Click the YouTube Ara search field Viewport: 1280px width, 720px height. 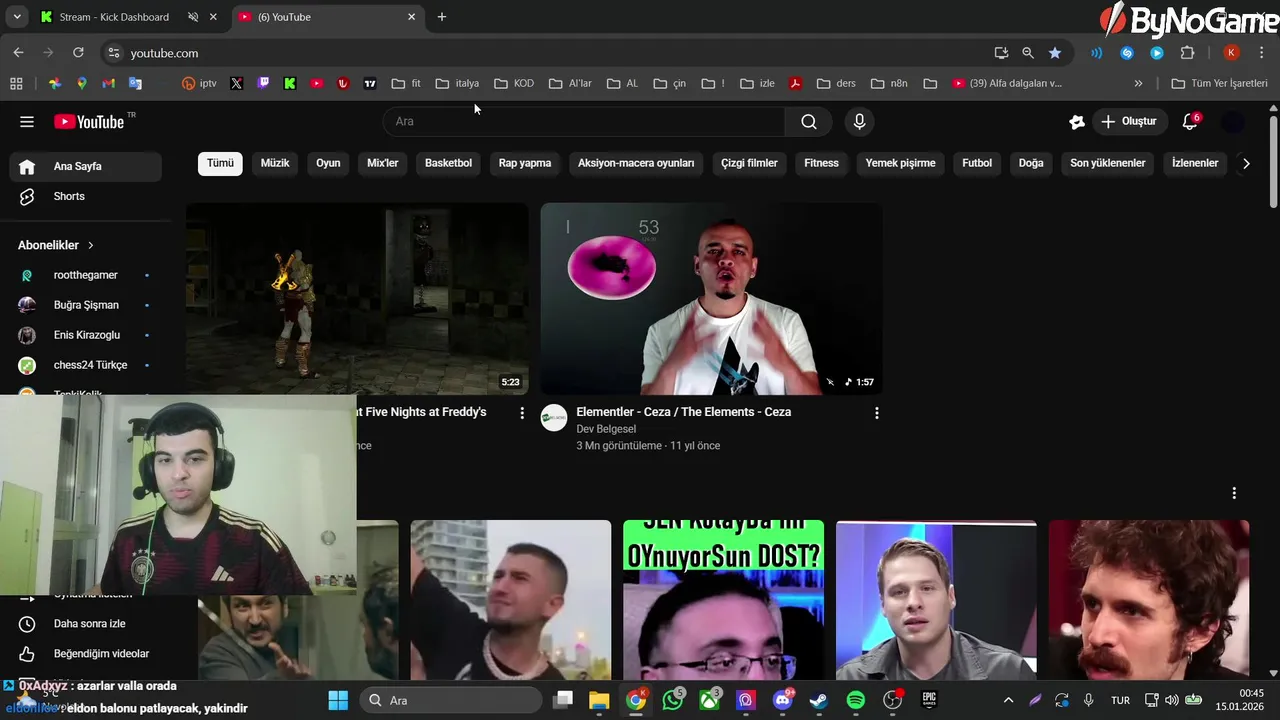click(585, 122)
